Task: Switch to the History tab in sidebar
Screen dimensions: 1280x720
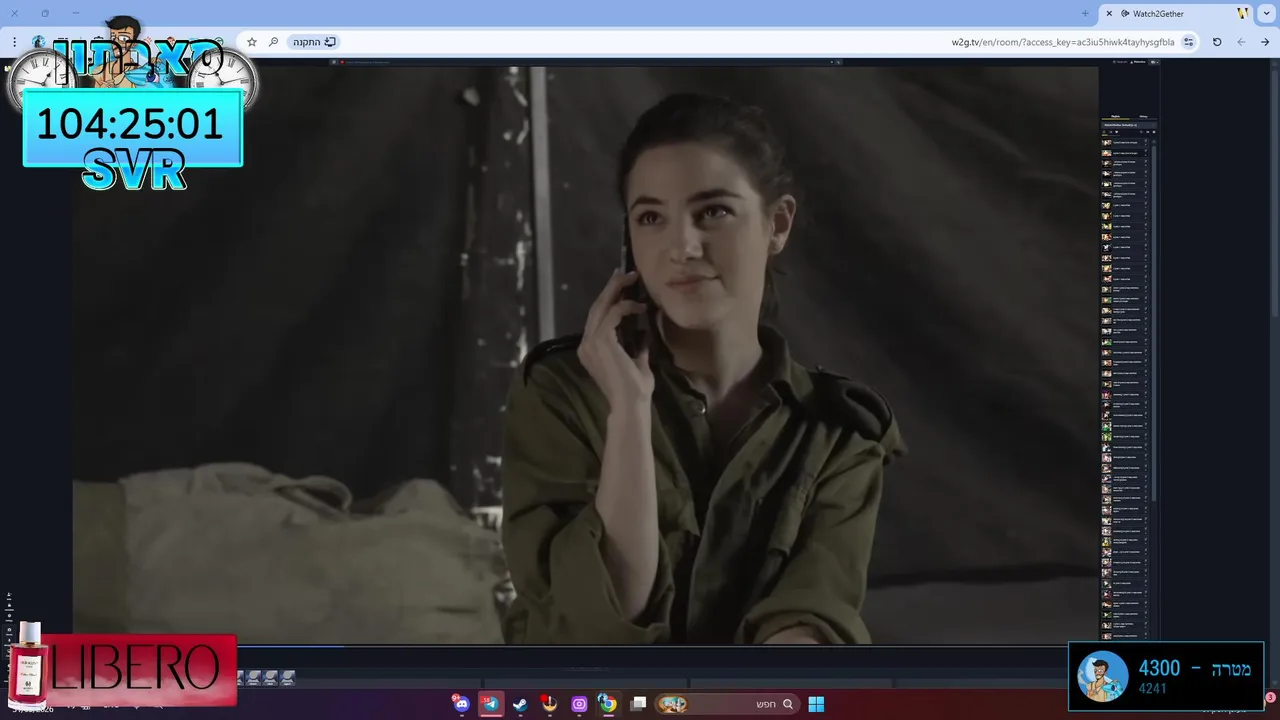Action: [x=1143, y=117]
